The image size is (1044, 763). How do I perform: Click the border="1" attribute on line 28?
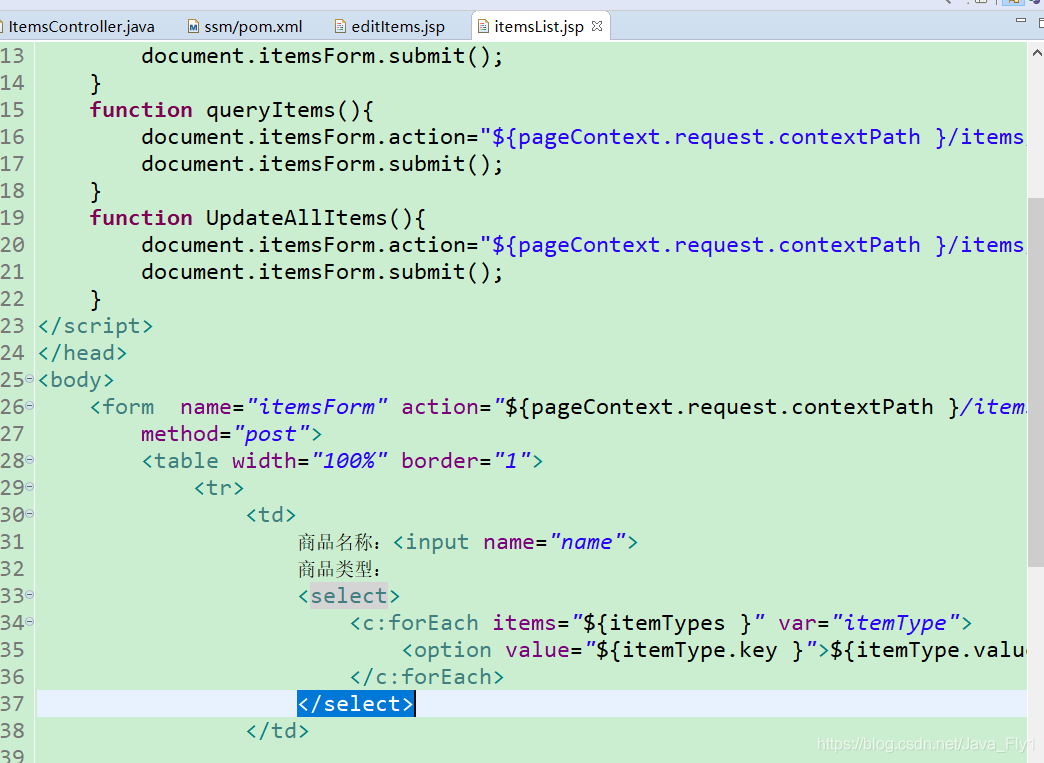click(466, 461)
